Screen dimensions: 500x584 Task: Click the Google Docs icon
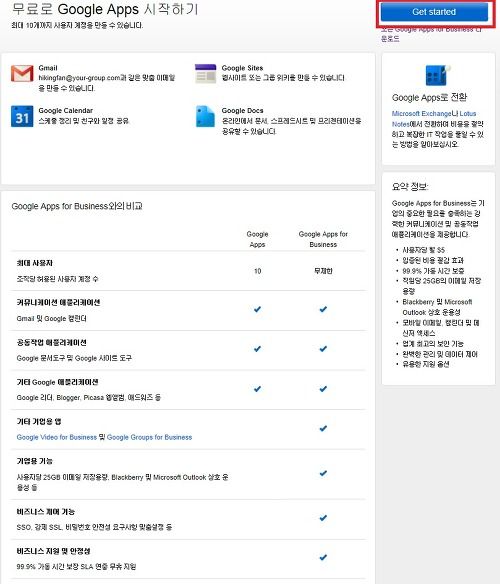click(x=205, y=116)
